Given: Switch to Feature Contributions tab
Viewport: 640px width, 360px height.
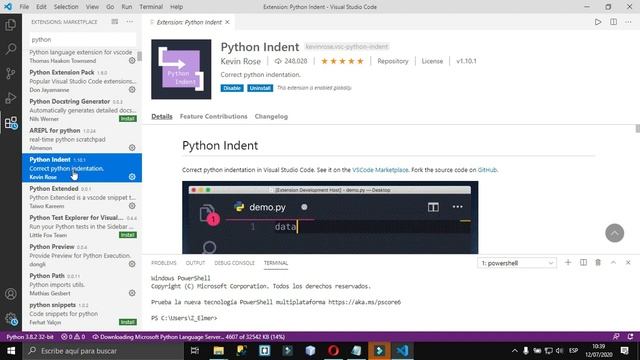Looking at the screenshot, I should (213, 116).
